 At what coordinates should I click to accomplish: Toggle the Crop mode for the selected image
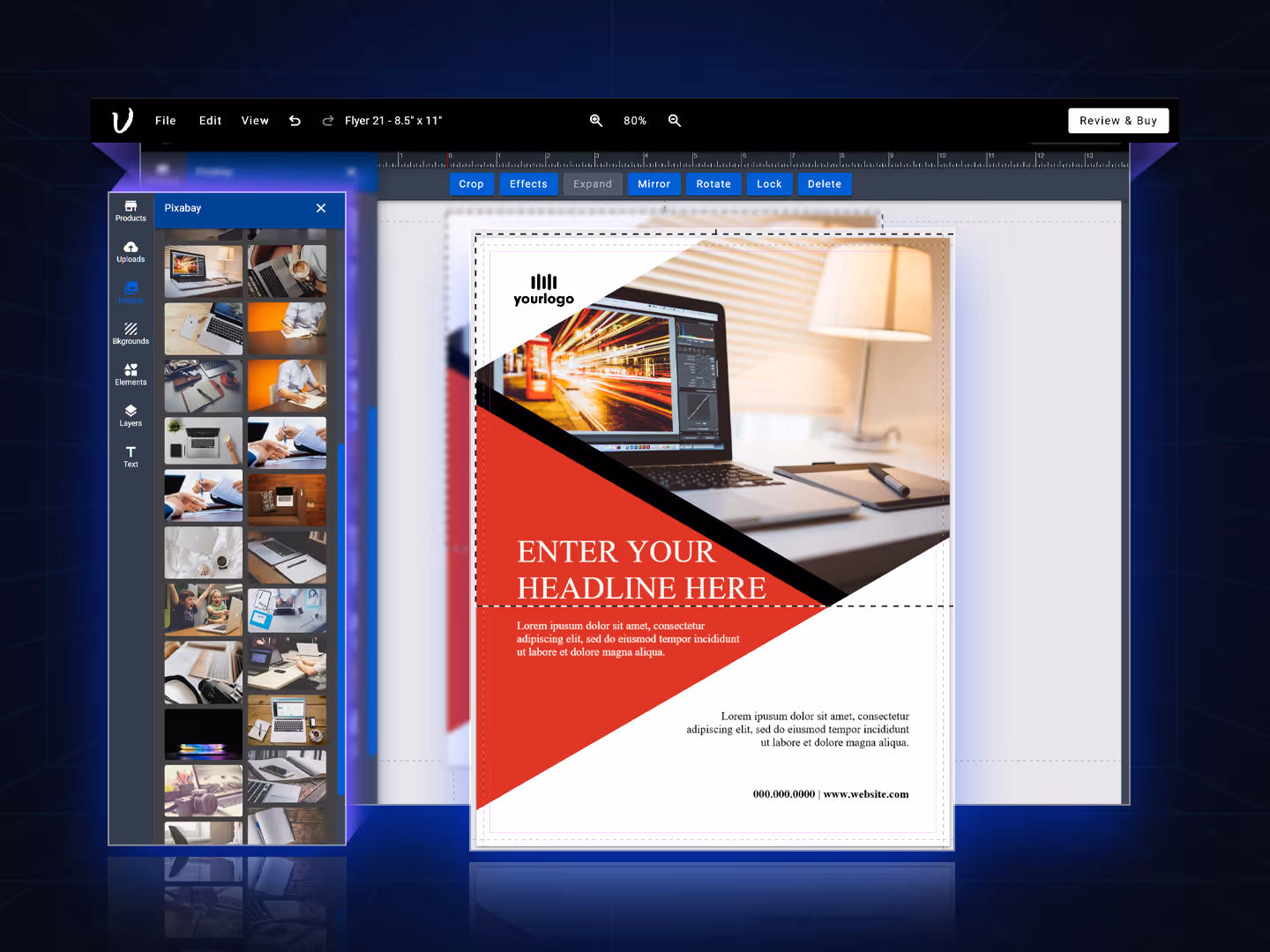pyautogui.click(x=471, y=183)
